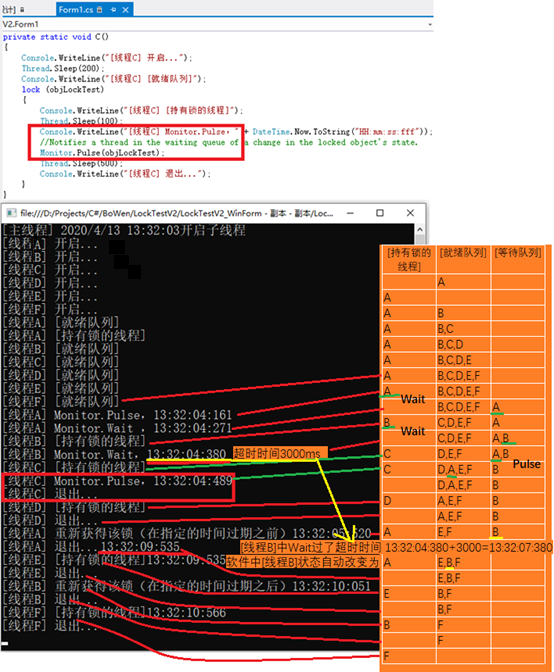
Task: Click the lock icon on Form1.cs tab
Action: [x=99, y=9]
